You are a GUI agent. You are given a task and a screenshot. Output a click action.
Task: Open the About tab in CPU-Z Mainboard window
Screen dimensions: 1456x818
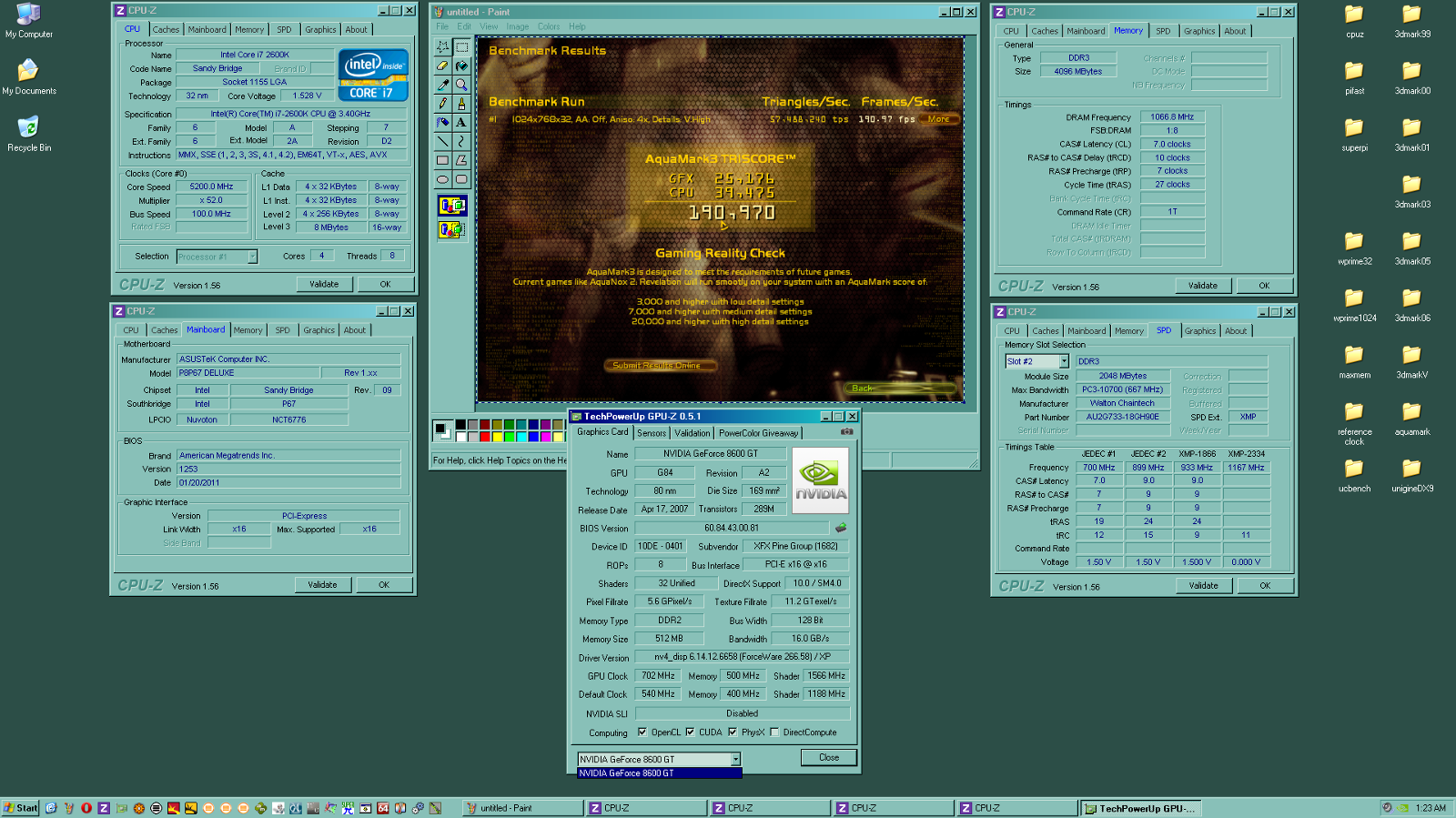point(355,330)
